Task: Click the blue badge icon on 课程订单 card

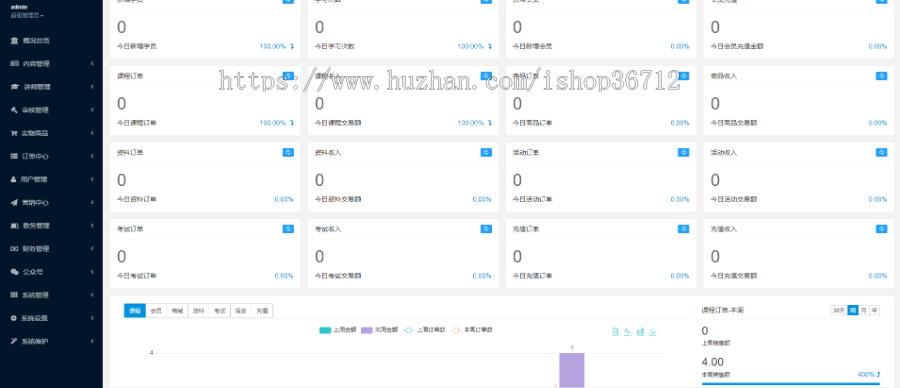Action: 288,76
